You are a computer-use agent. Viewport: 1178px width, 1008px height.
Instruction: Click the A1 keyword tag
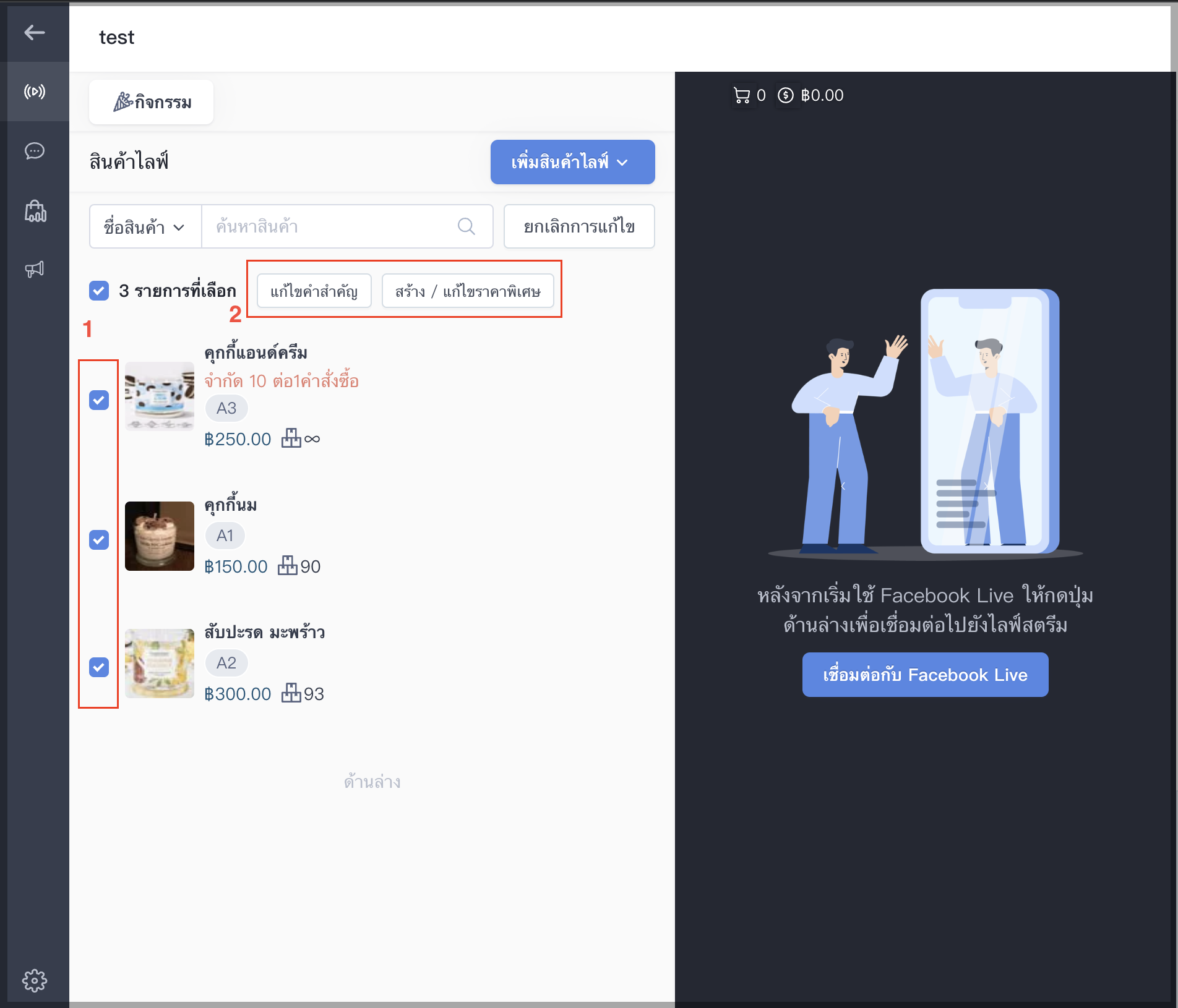tap(225, 536)
